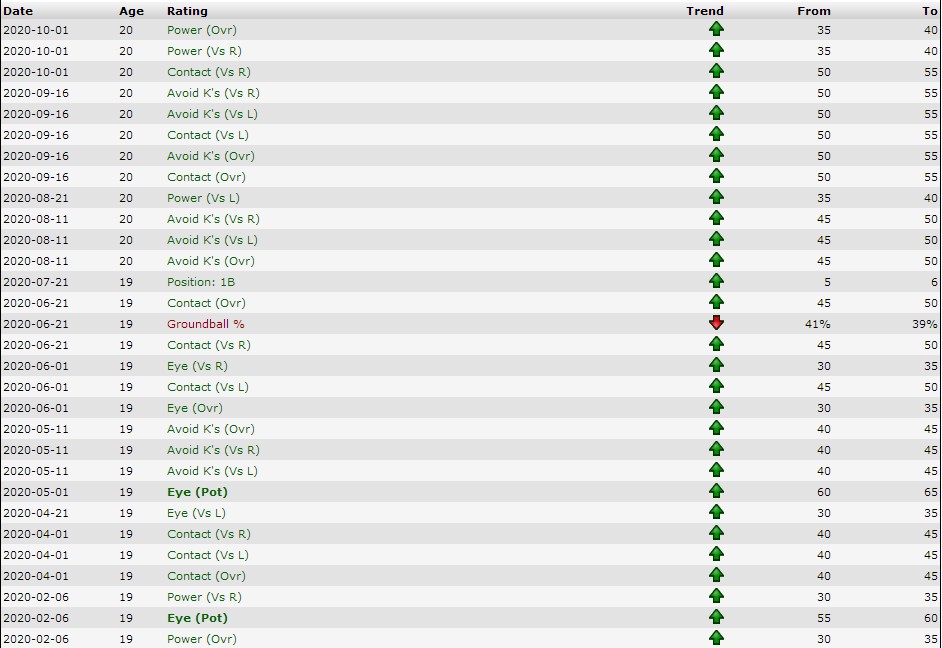Click the 2020-04-21 Eye (Vs L) rating
The image size is (942, 648).
click(196, 513)
